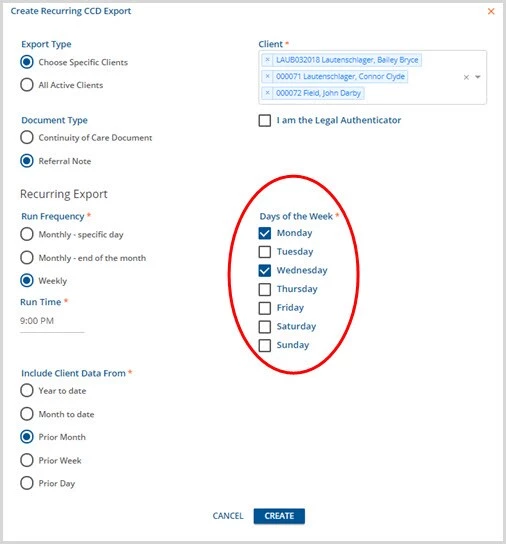Select Prior Day data range
506x544 pixels.
[x=27, y=483]
